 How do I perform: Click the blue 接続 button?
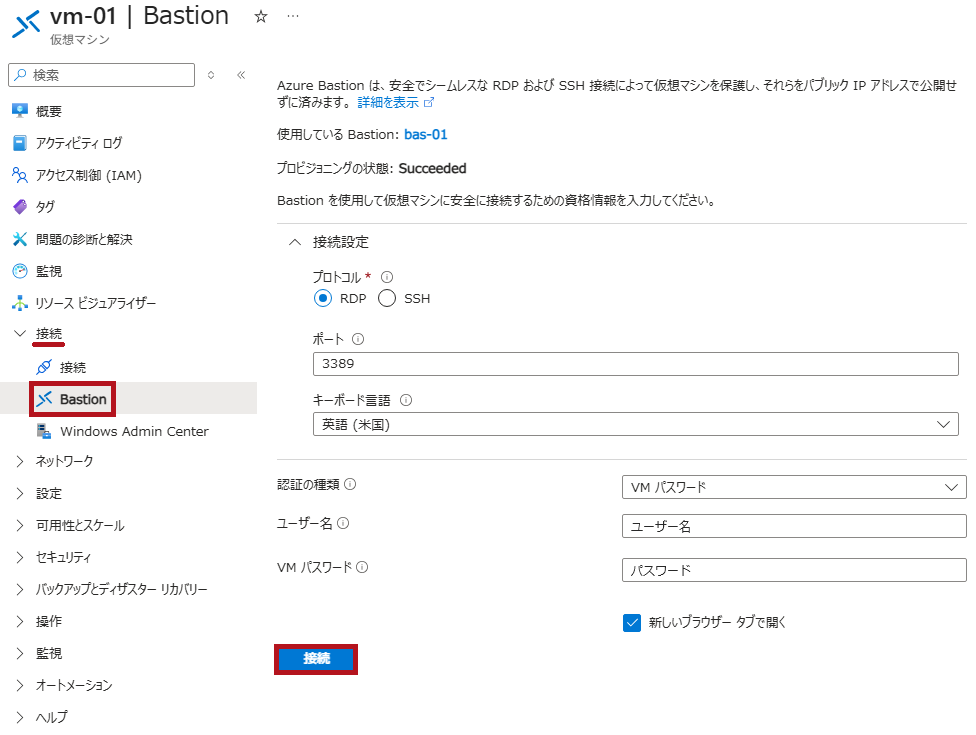point(316,658)
